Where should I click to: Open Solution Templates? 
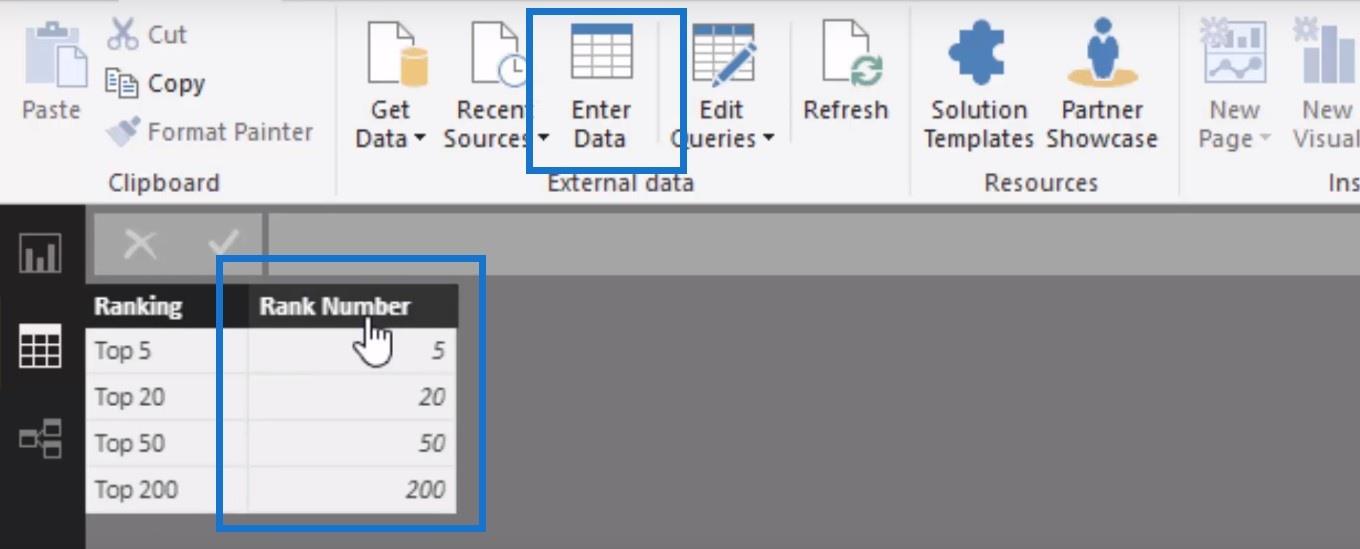pyautogui.click(x=978, y=84)
